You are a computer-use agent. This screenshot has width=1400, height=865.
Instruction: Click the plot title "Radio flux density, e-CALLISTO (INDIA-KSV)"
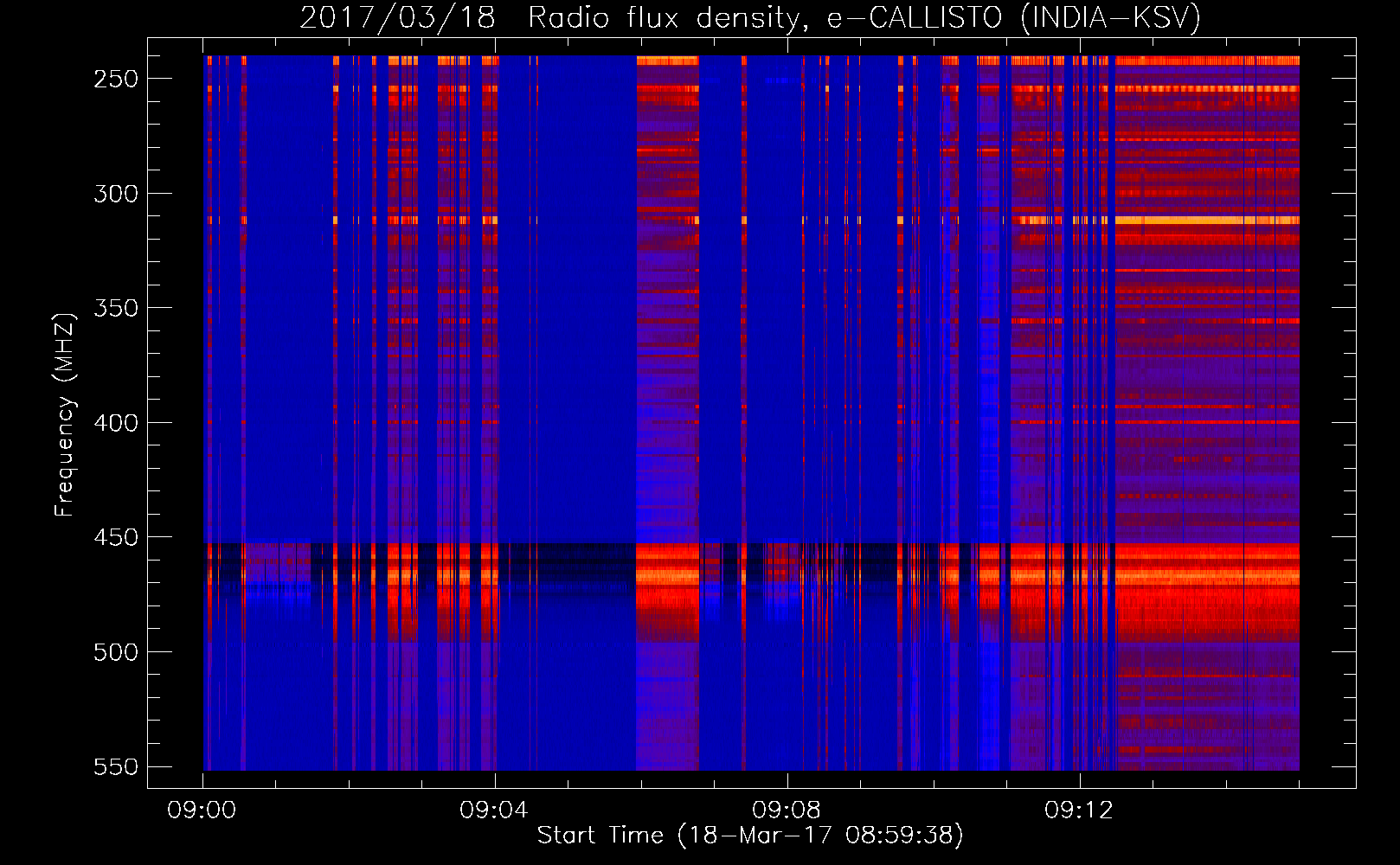click(x=864, y=17)
